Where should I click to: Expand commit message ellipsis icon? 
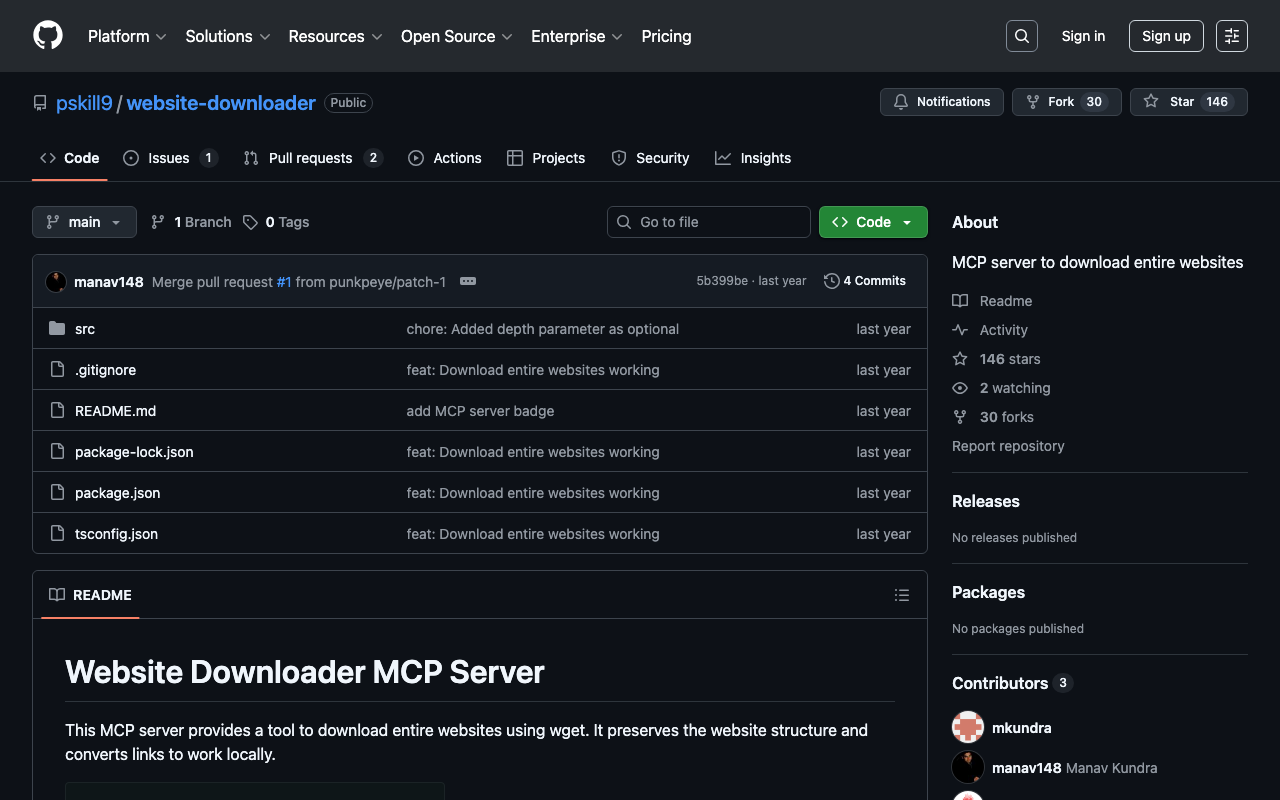(x=467, y=282)
